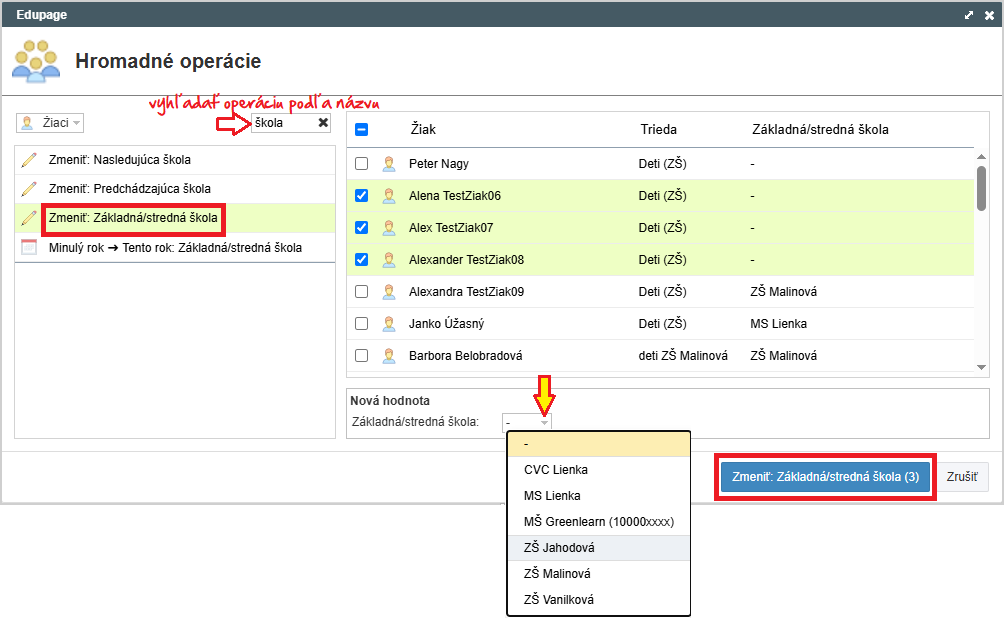Toggle the select-all checkbox in table header

tap(362, 129)
